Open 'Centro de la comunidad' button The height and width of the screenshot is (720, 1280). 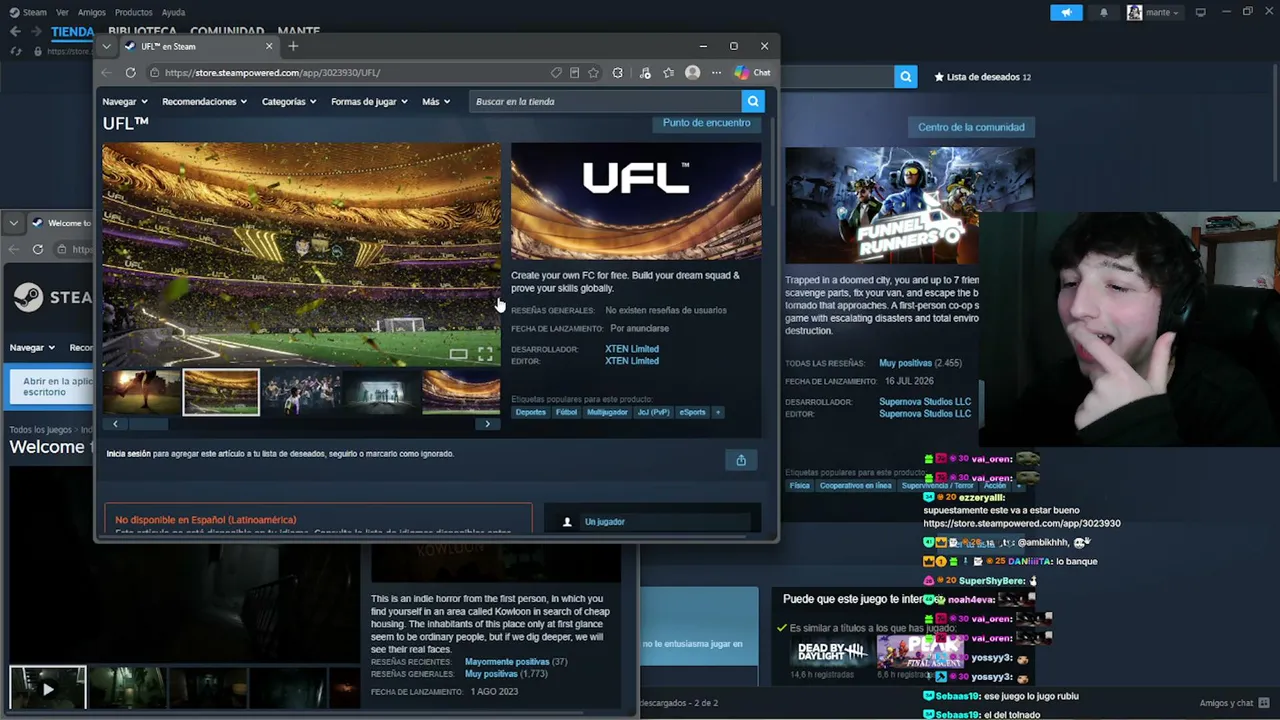coord(971,127)
